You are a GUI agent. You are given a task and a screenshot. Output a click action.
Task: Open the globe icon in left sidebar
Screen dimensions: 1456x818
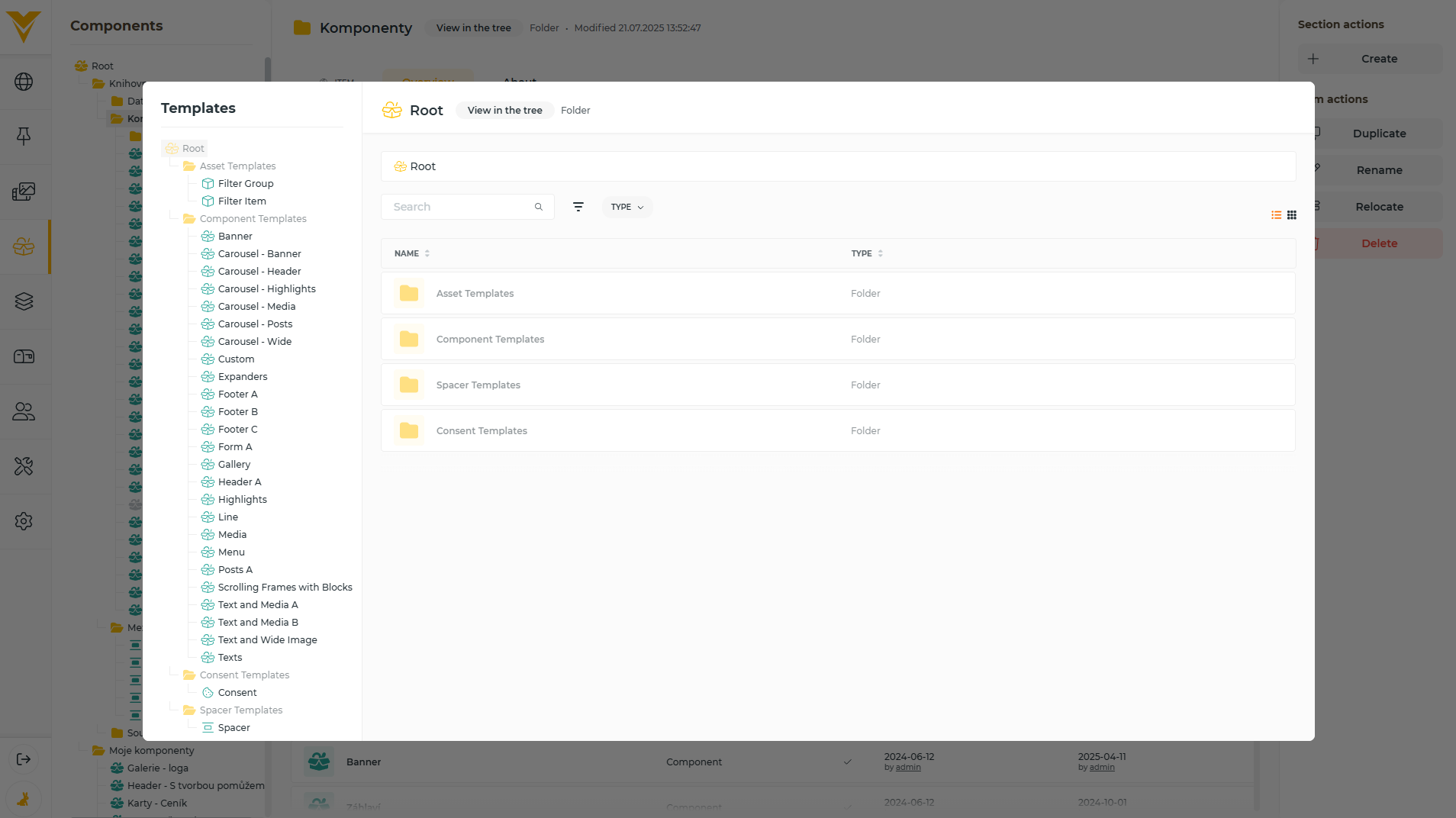click(x=24, y=82)
